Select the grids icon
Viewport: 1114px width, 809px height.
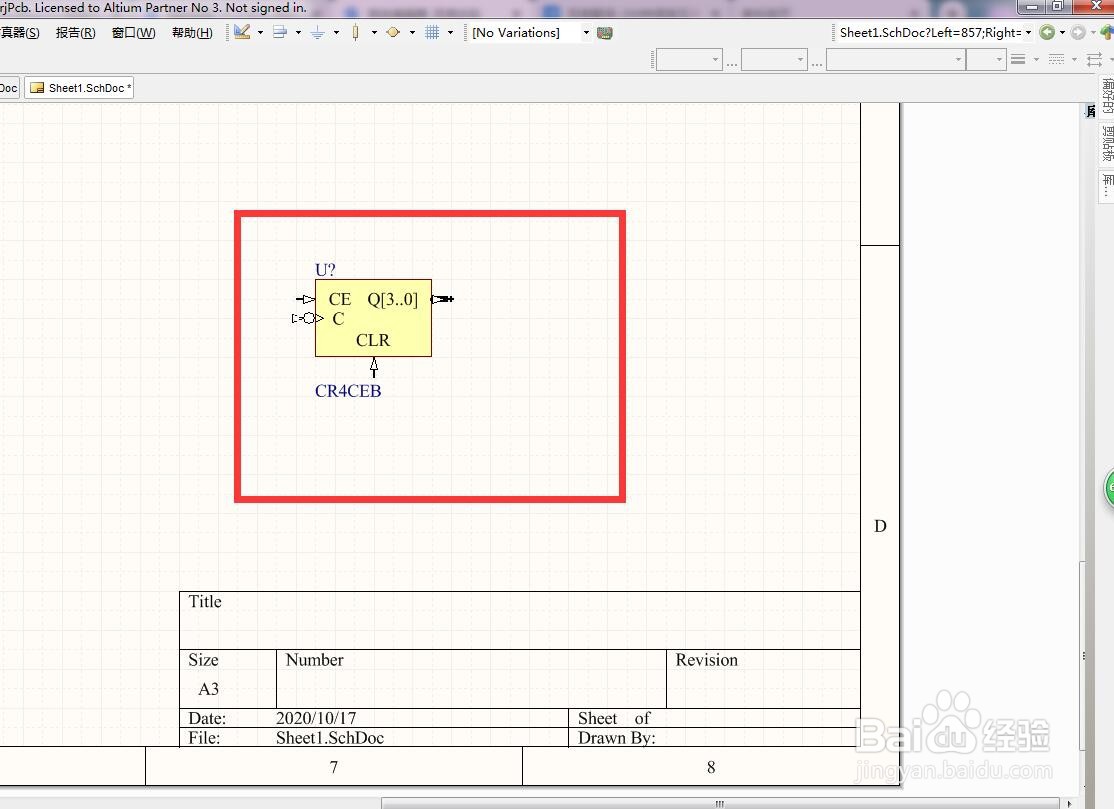click(432, 32)
